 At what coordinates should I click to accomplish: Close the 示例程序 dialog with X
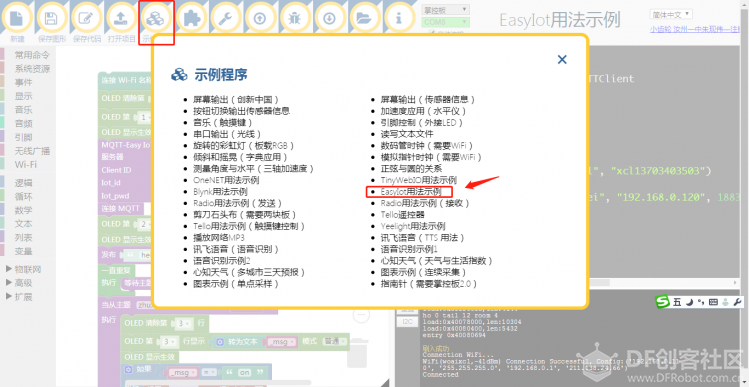point(562,59)
